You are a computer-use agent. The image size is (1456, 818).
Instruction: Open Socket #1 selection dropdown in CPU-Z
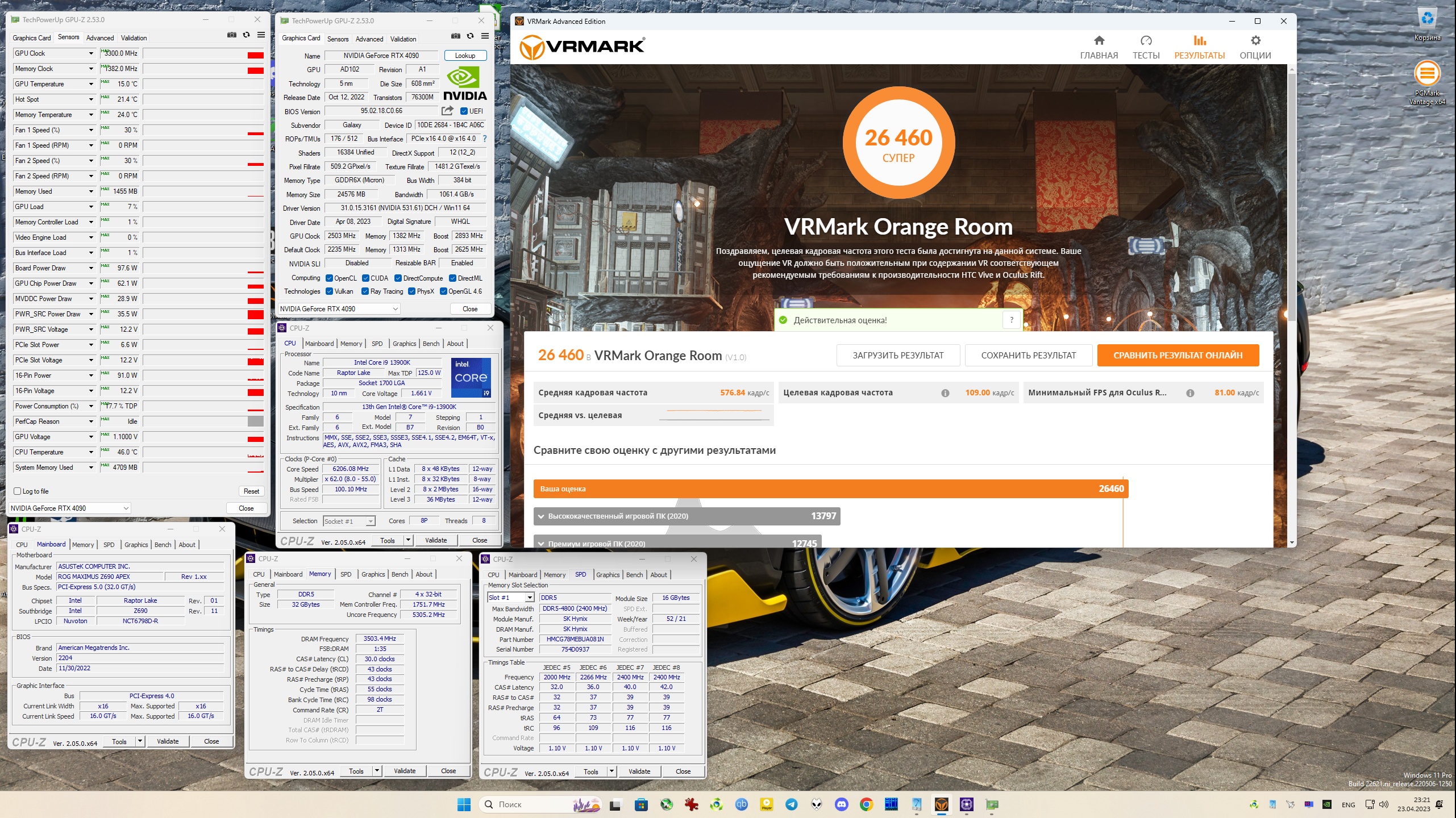350,521
